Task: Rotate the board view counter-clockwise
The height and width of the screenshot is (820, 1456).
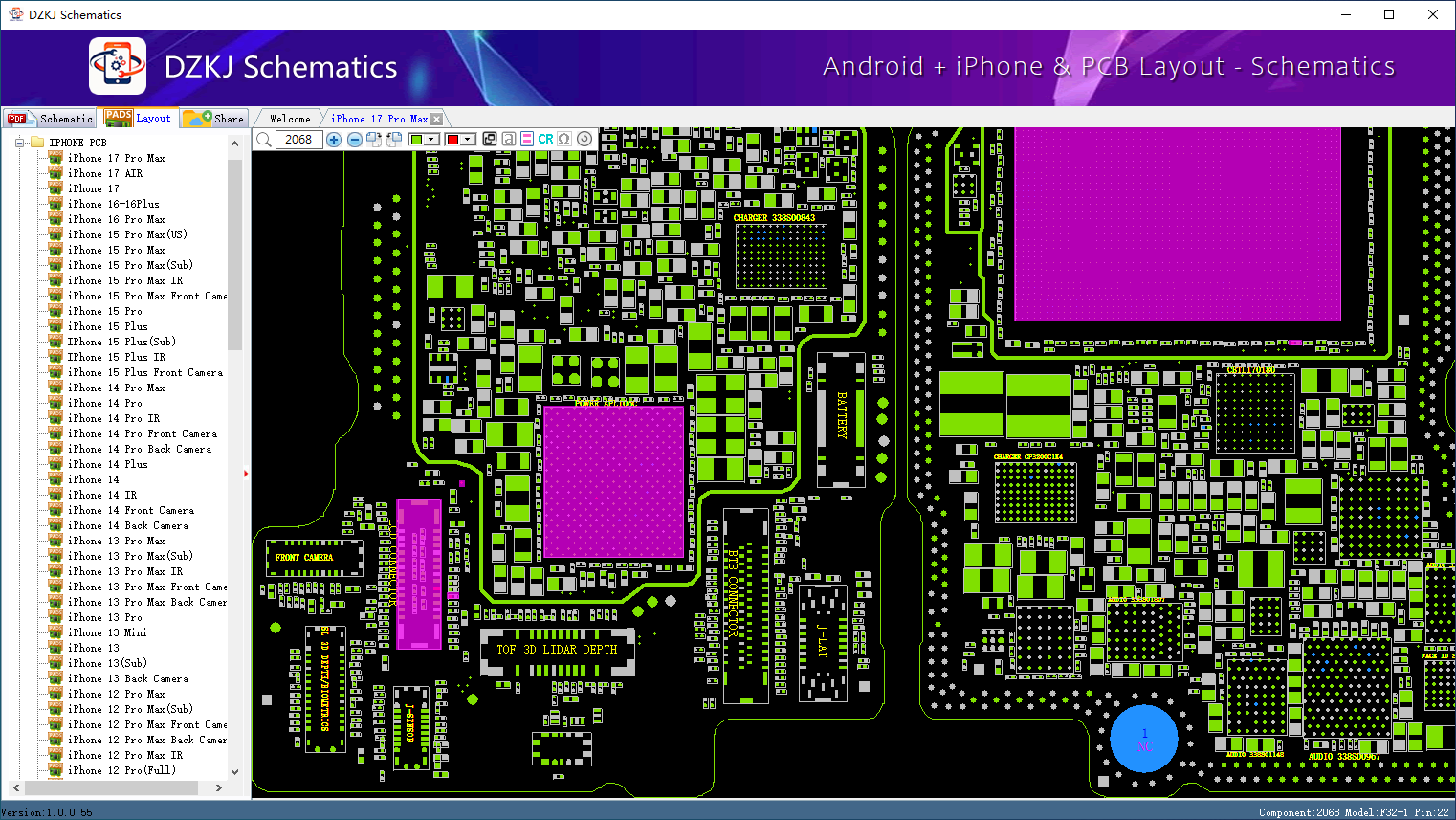Action: click(x=393, y=140)
